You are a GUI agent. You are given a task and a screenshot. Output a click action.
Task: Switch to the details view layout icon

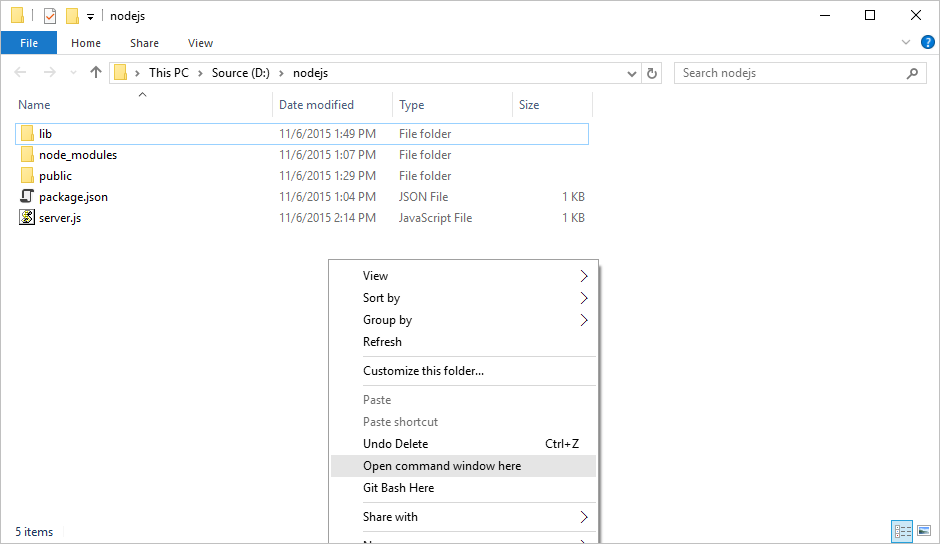902,531
